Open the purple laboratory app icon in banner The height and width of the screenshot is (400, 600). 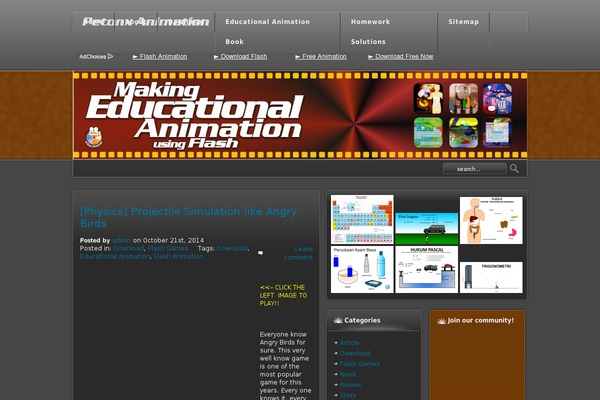point(497,99)
